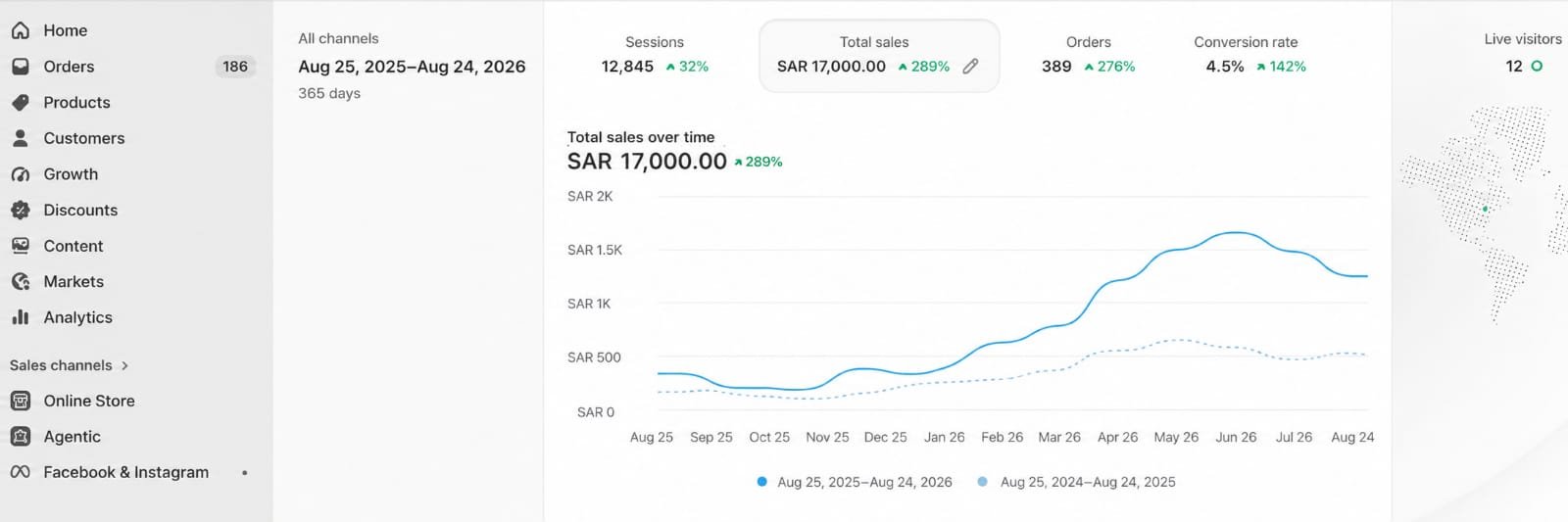This screenshot has height=522, width=1568.
Task: Click the Content image icon
Action: coord(20,246)
